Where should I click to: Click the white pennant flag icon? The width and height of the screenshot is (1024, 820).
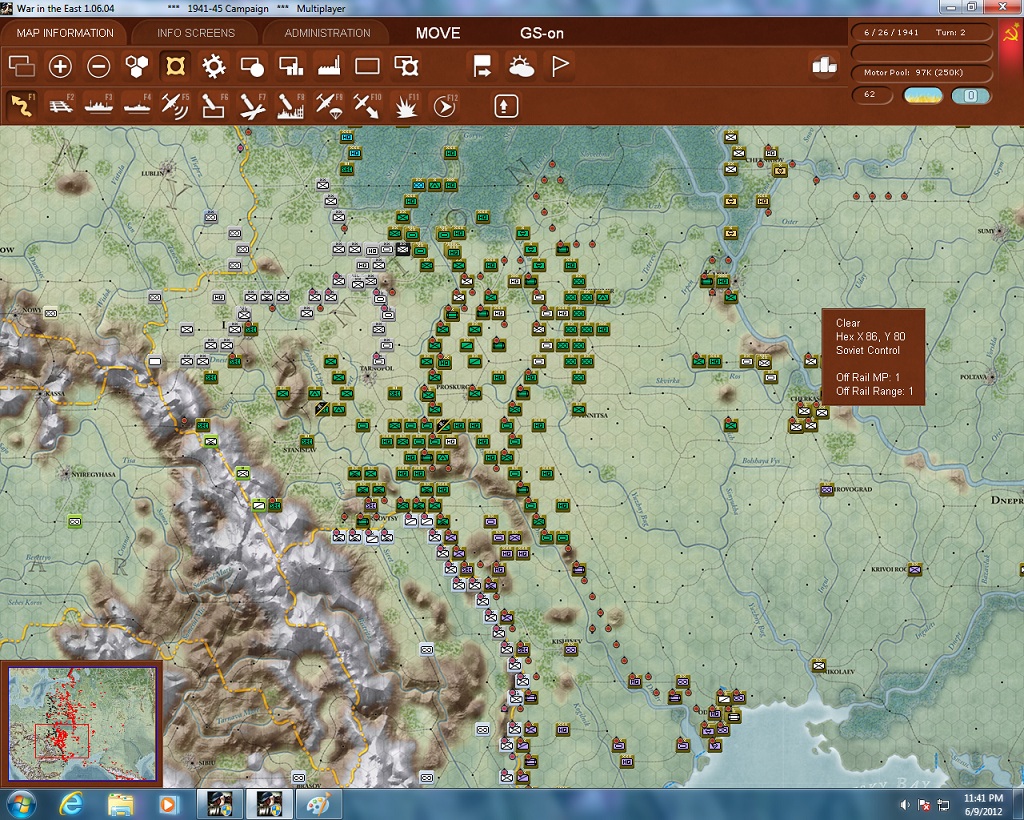pos(560,66)
